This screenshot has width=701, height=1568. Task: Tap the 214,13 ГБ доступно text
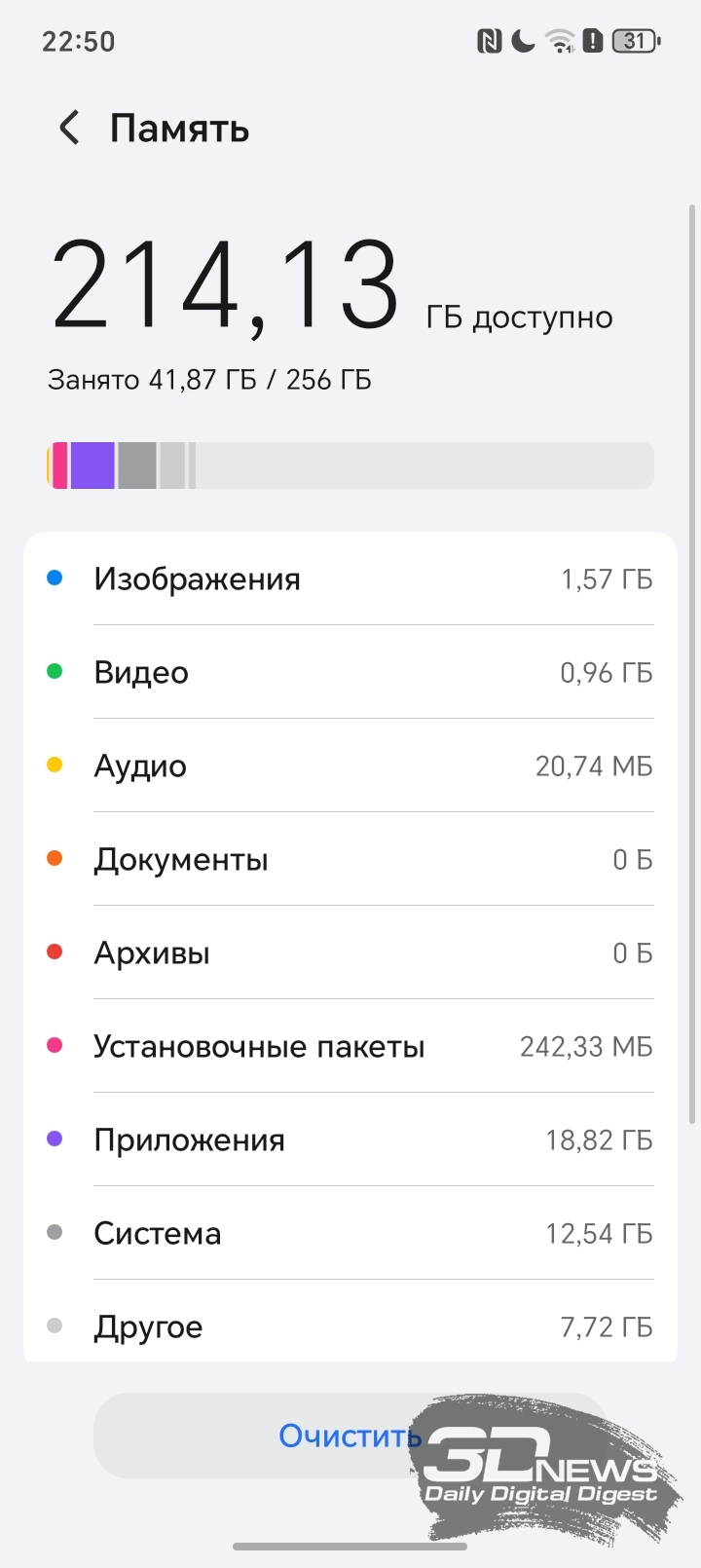[331, 288]
